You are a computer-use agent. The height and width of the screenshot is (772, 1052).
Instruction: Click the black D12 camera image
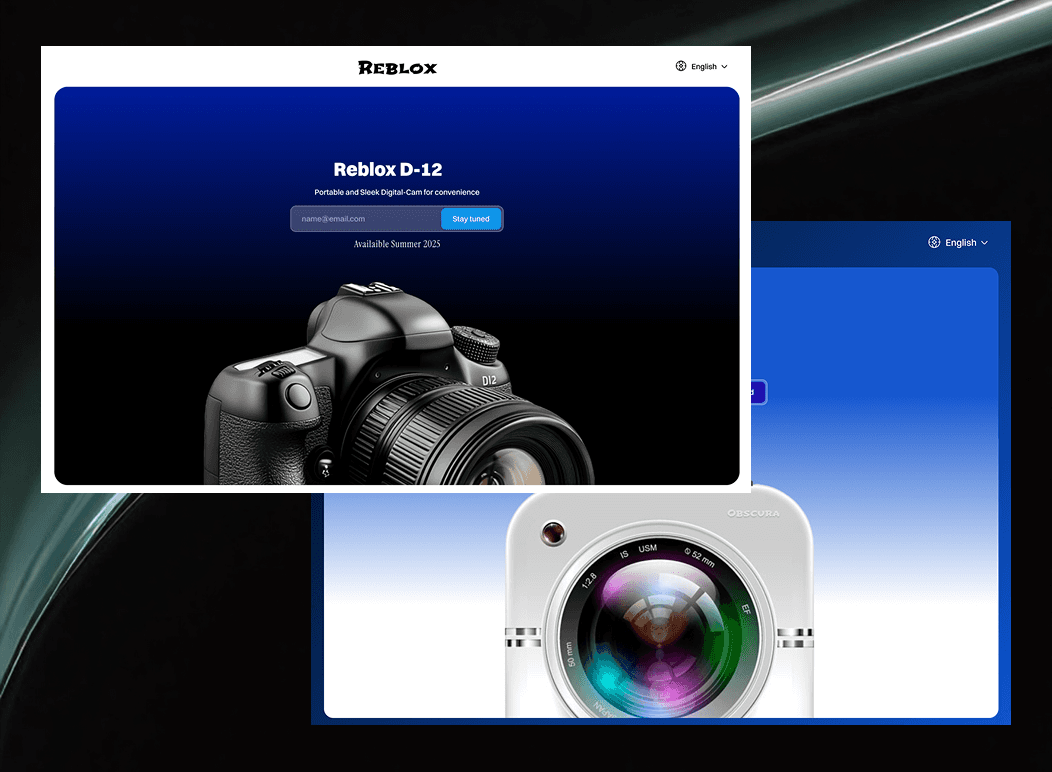(x=399, y=384)
